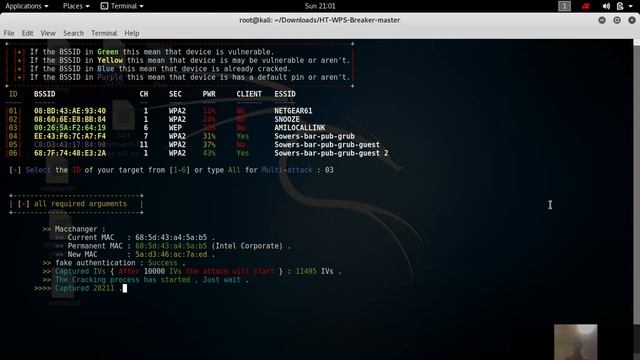
Task: Click WEP security value in row 03
Action: [175, 128]
